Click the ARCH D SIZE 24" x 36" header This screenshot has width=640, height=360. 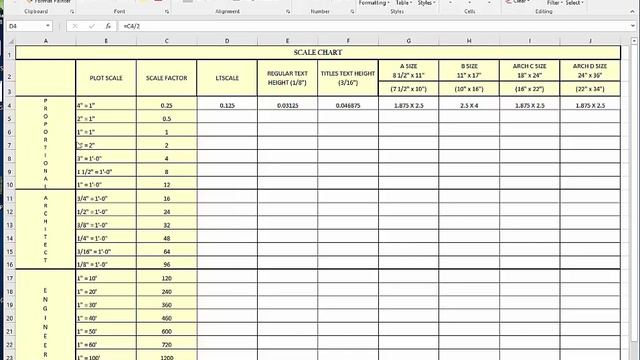[x=590, y=71]
